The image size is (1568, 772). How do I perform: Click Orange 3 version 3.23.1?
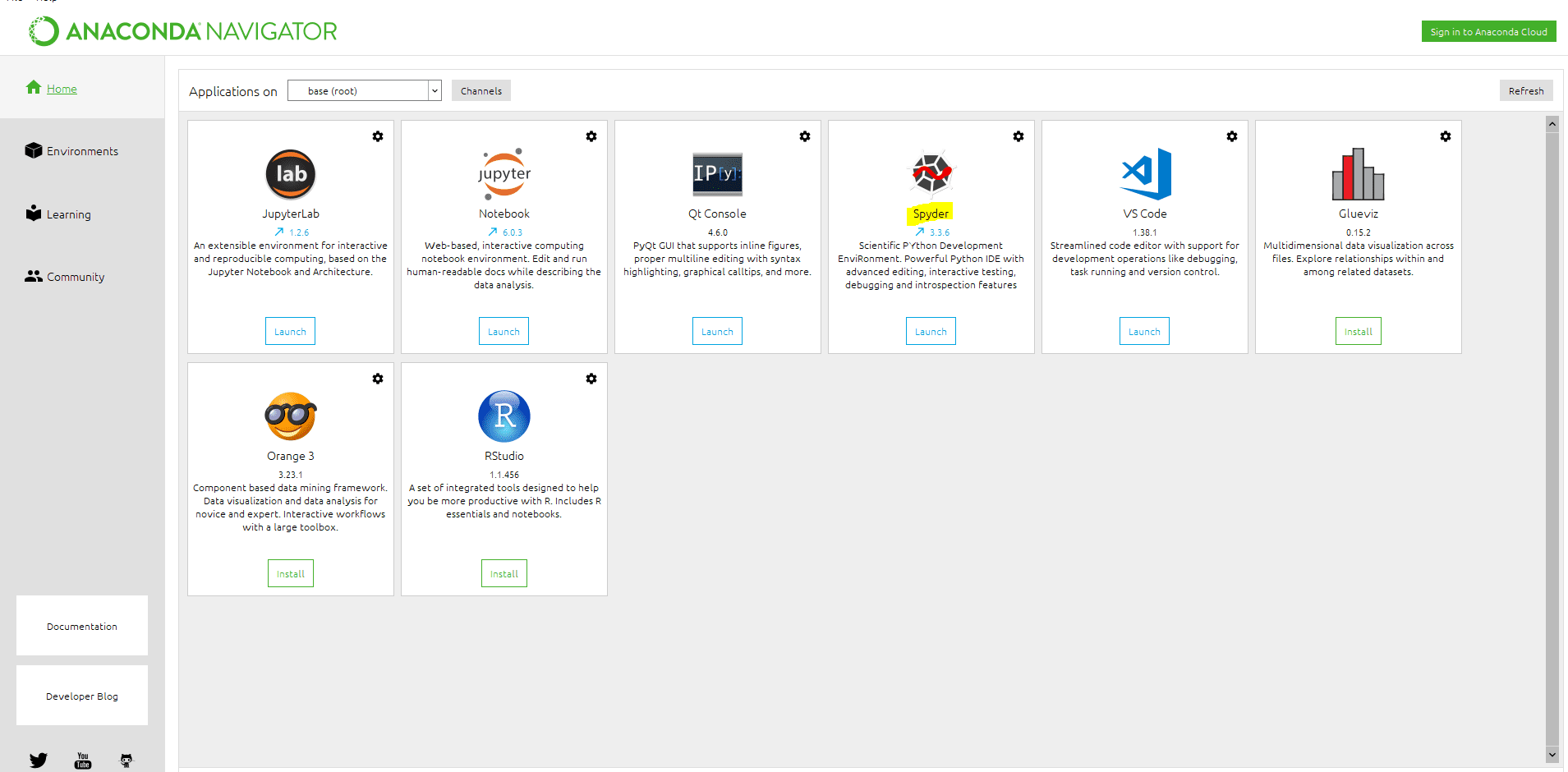tap(291, 475)
